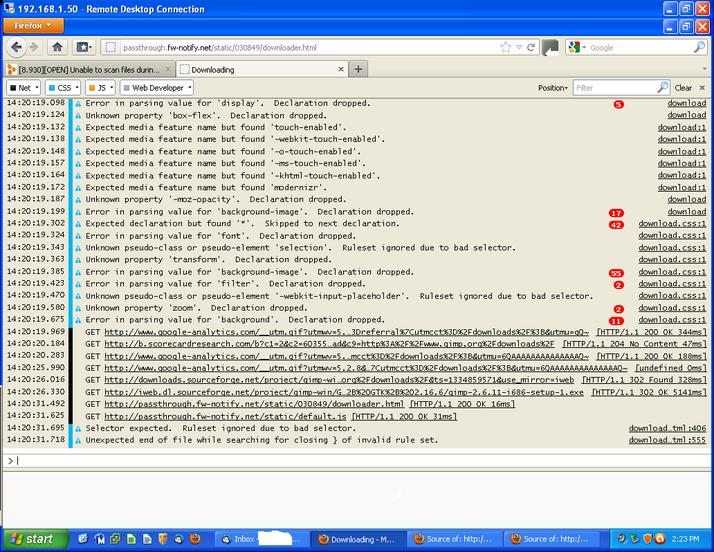Click the bookmark star in address bar

tap(506, 47)
